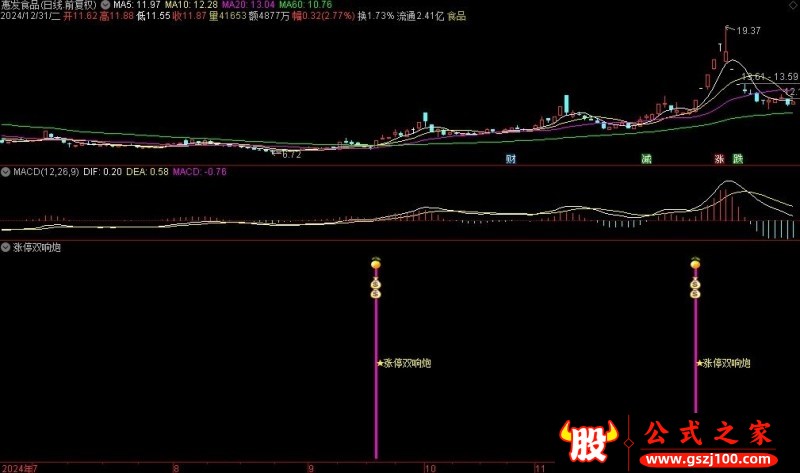Image resolution: width=800 pixels, height=473 pixels.
Task: Expand the 涨停双响炮 indicator dropdown arrow
Action: (x=6, y=247)
